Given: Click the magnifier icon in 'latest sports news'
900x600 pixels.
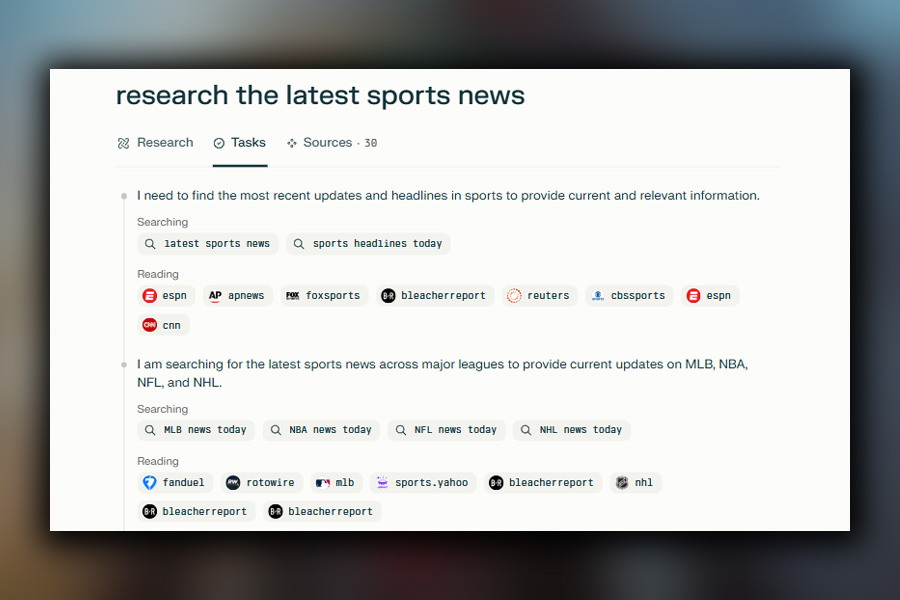Looking at the screenshot, I should coord(150,243).
